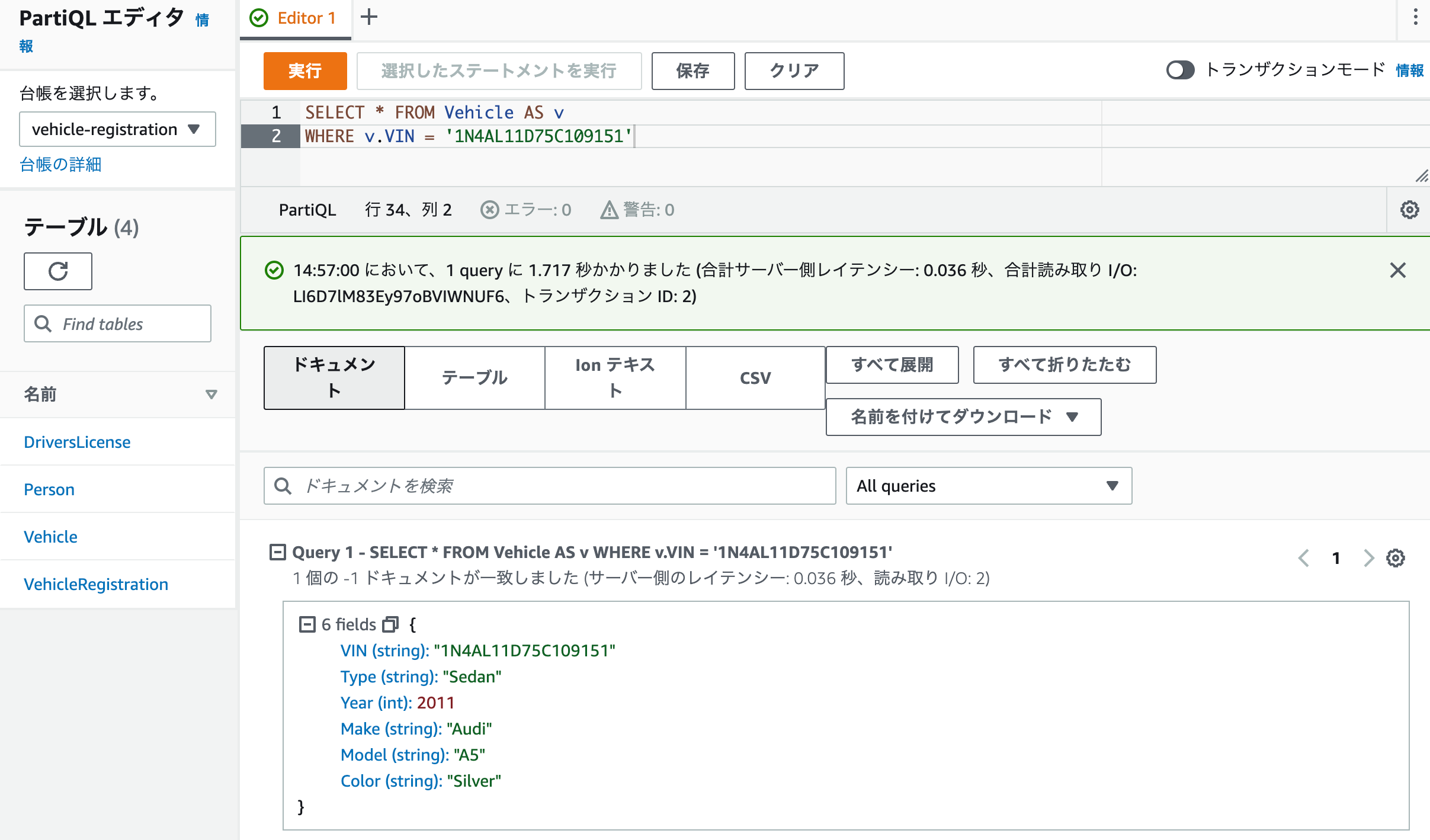Open the All queries filter dropdown
The height and width of the screenshot is (840, 1430).
[x=989, y=486]
